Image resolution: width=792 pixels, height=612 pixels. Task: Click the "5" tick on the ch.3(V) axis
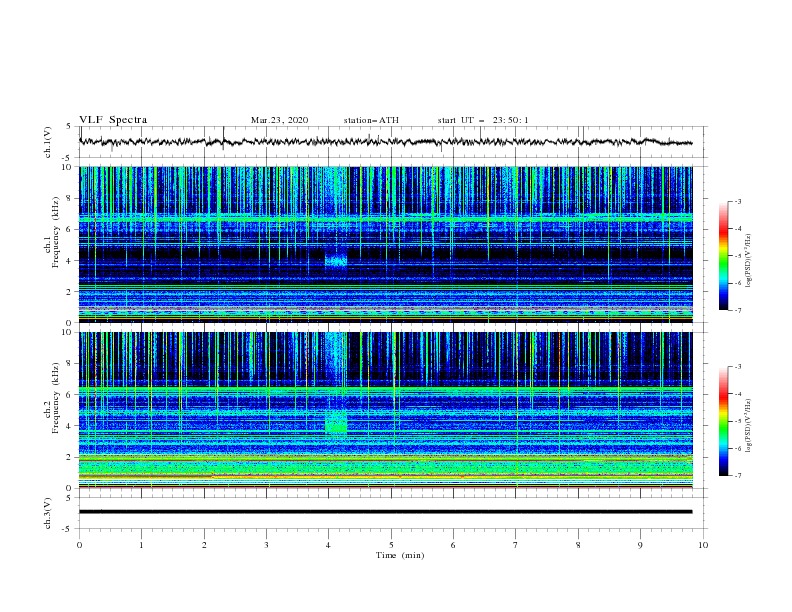70,497
